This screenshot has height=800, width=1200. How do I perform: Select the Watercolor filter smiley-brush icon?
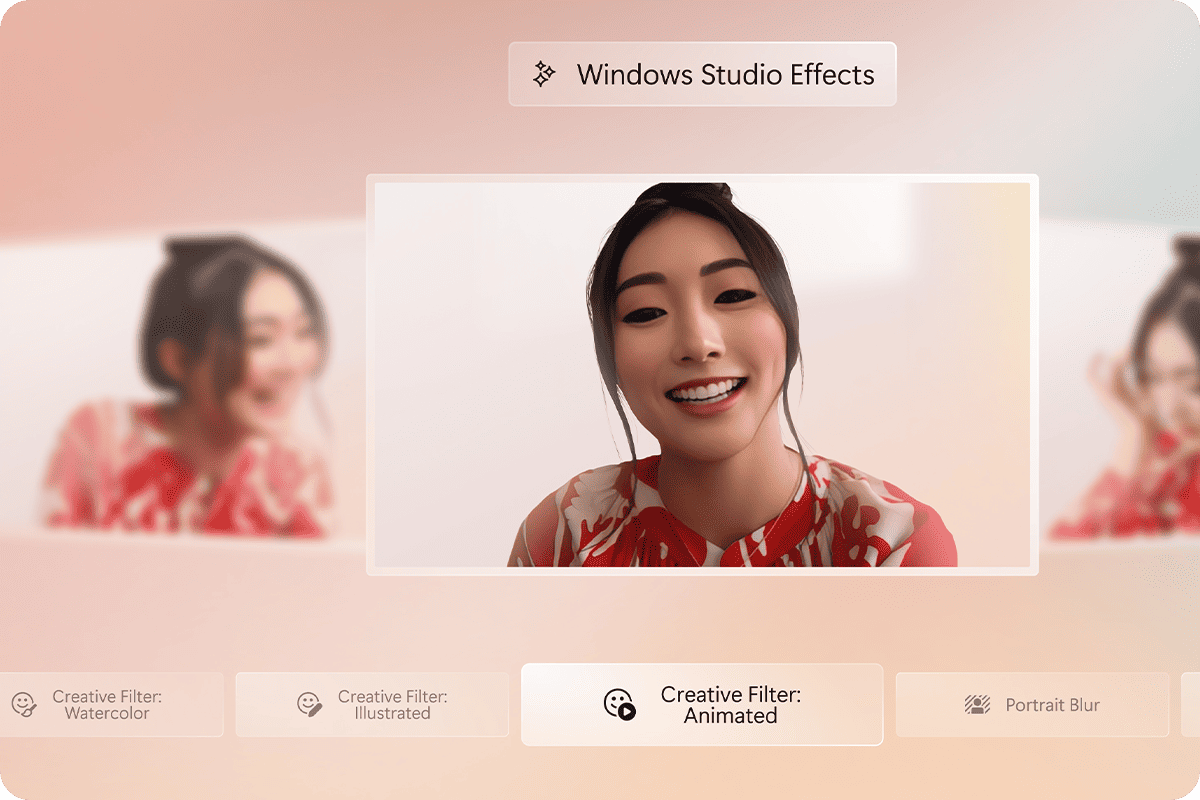coord(24,704)
